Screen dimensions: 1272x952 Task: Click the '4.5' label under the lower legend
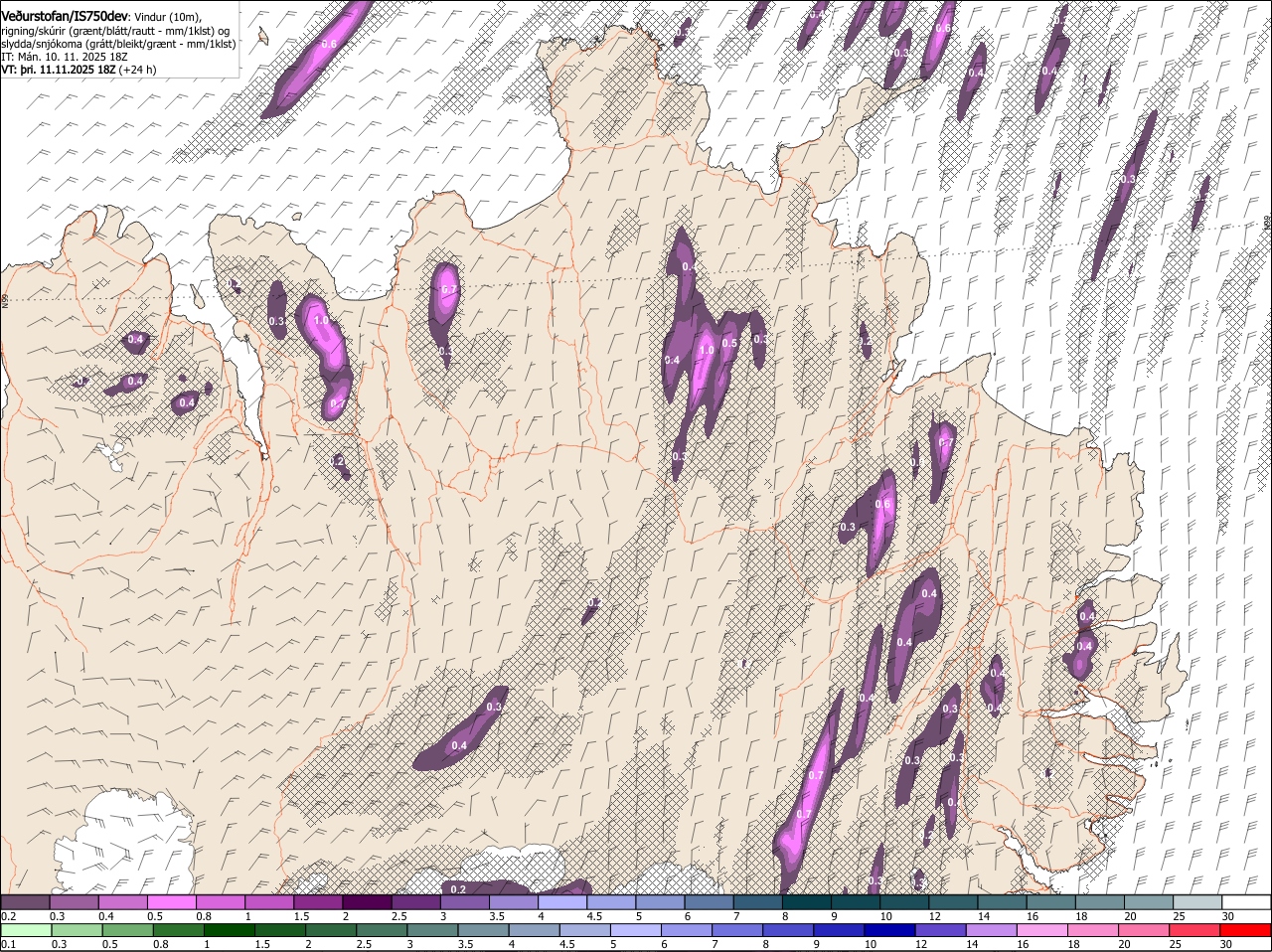566,944
